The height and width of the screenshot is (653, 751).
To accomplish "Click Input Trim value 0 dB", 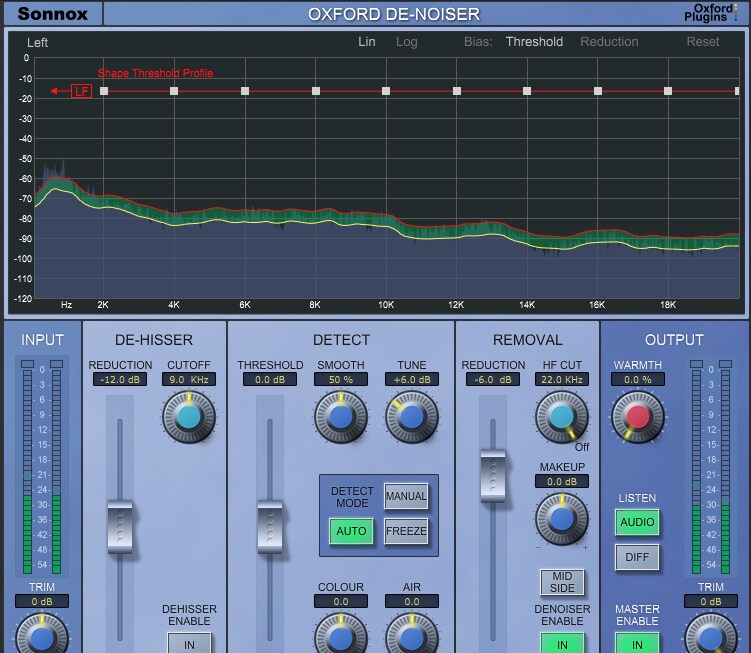I will click(42, 601).
